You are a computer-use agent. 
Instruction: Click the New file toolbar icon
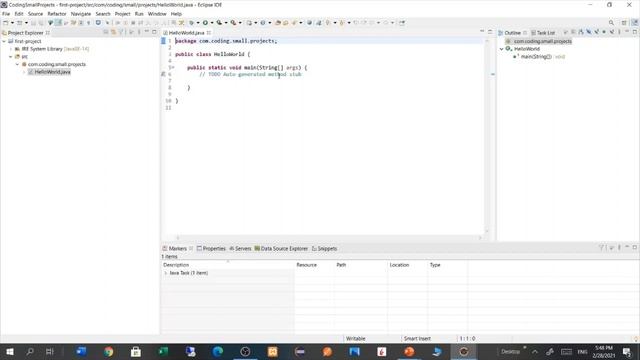pyautogui.click(x=6, y=23)
